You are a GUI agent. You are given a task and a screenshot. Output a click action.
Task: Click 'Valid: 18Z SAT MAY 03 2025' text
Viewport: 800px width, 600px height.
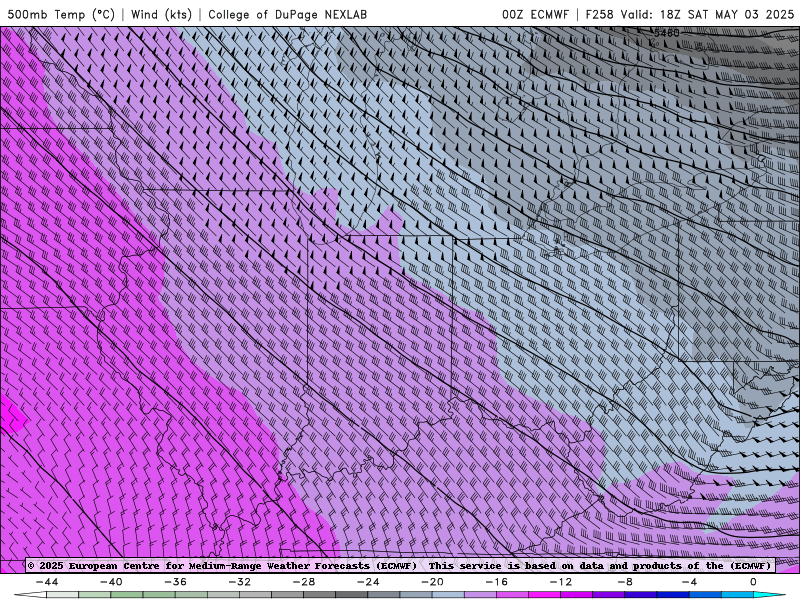[x=707, y=14]
